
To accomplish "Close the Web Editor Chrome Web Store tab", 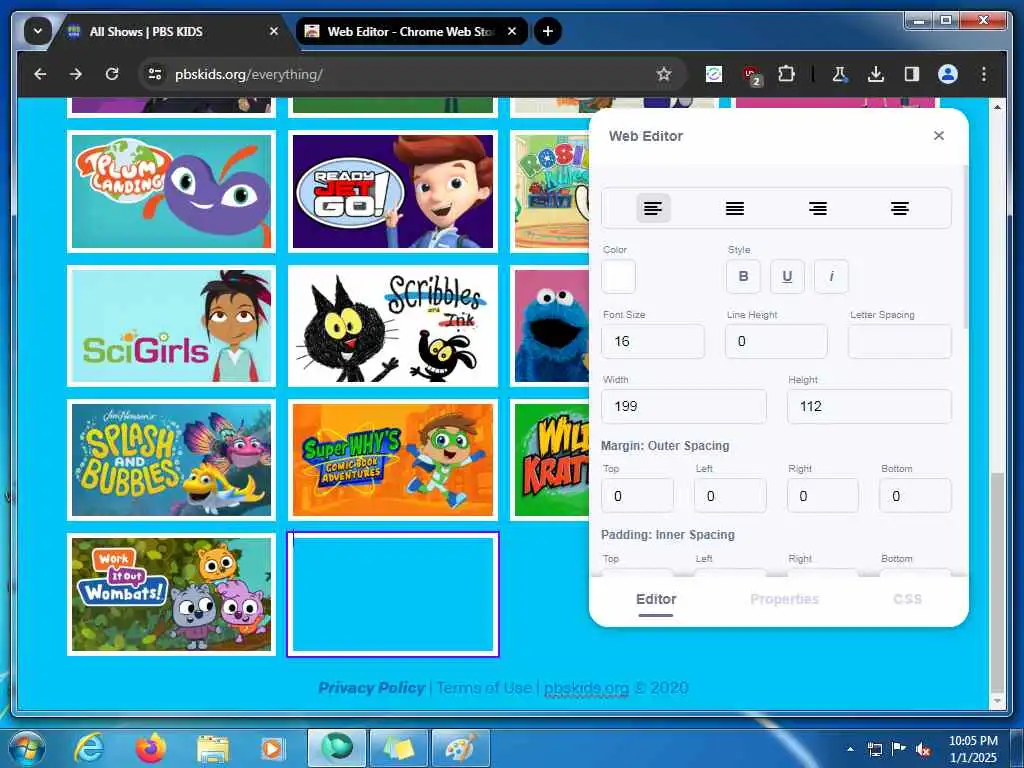I will [512, 31].
